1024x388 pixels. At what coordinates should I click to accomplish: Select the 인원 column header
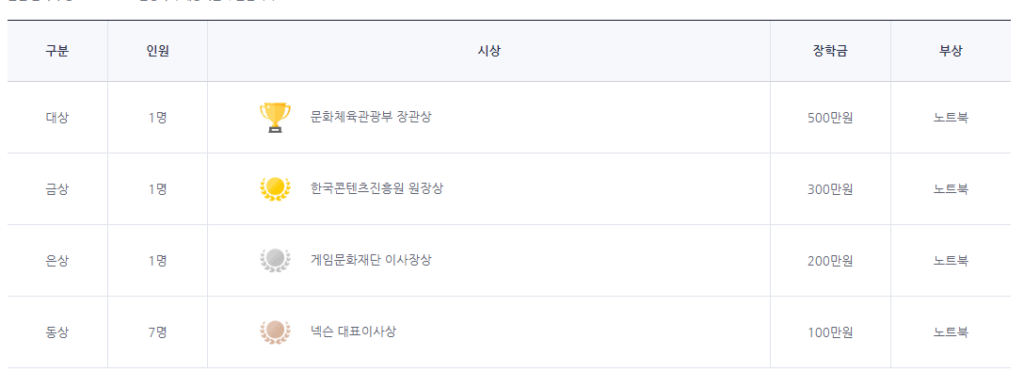click(x=157, y=52)
